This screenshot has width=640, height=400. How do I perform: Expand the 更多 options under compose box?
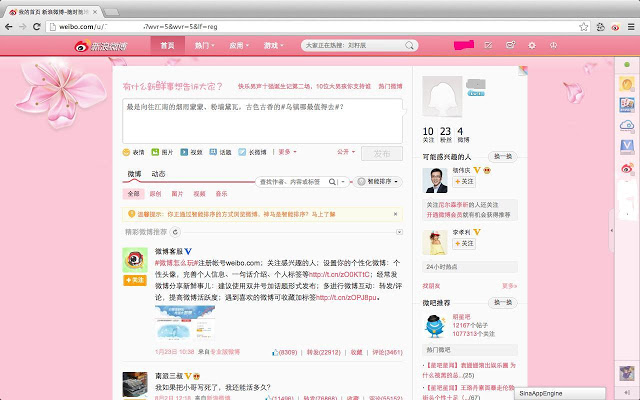[x=287, y=152]
